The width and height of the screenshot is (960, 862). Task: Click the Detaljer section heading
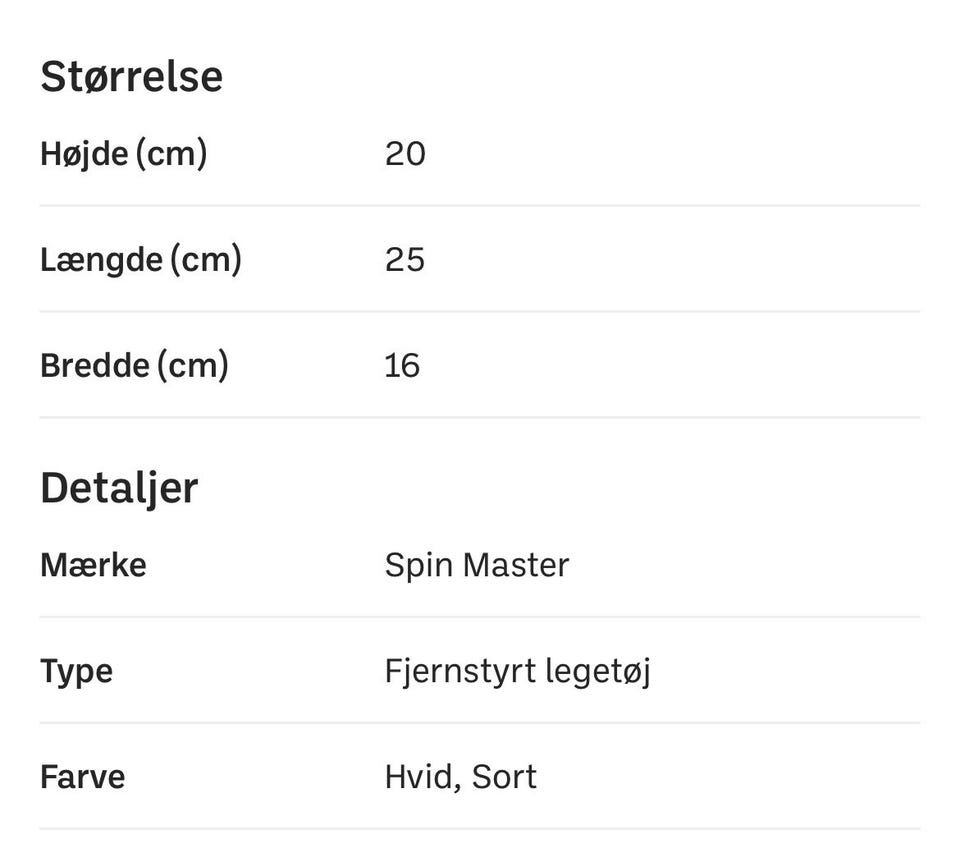click(119, 488)
